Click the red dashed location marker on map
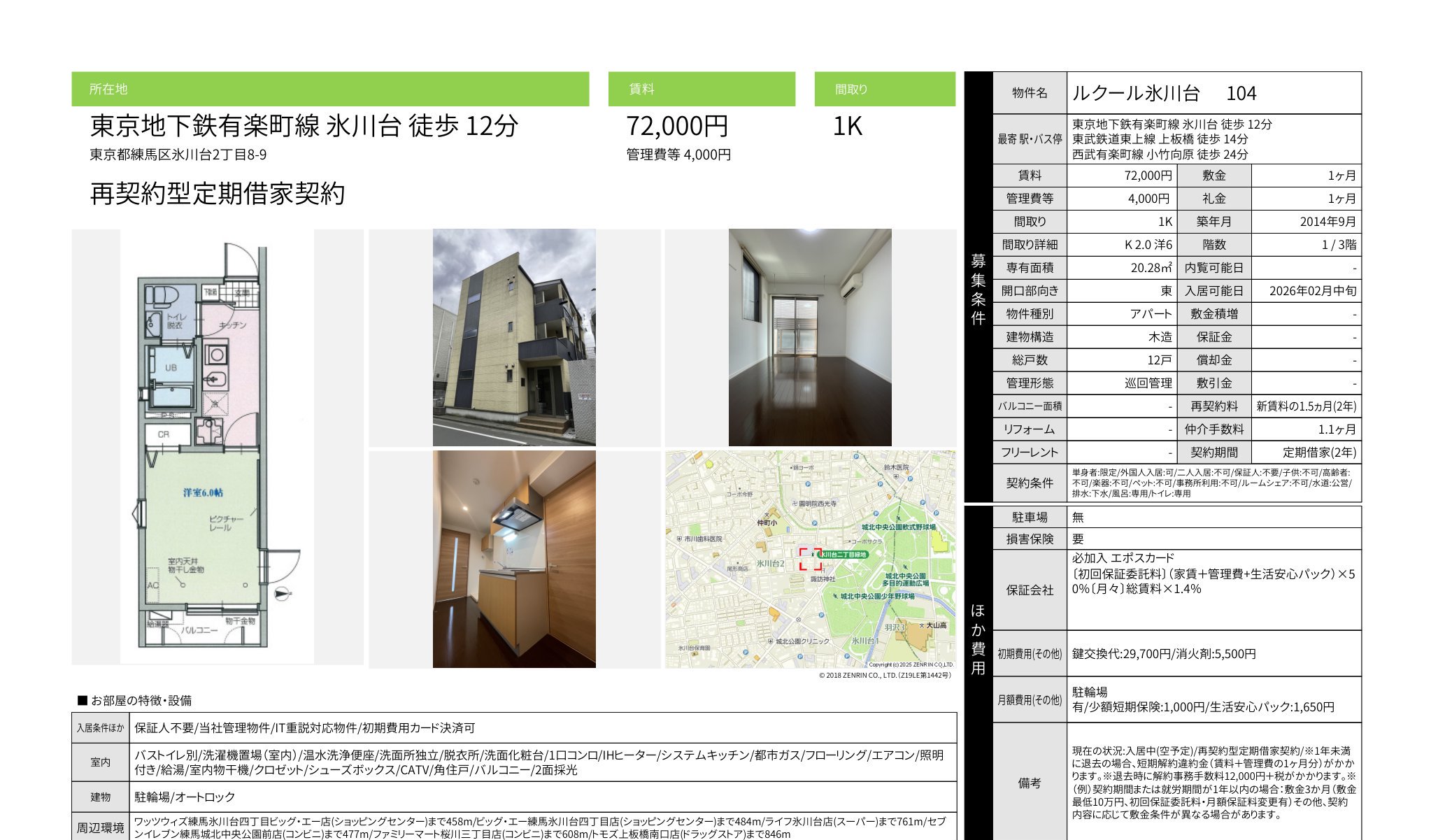1438x840 pixels. point(811,559)
